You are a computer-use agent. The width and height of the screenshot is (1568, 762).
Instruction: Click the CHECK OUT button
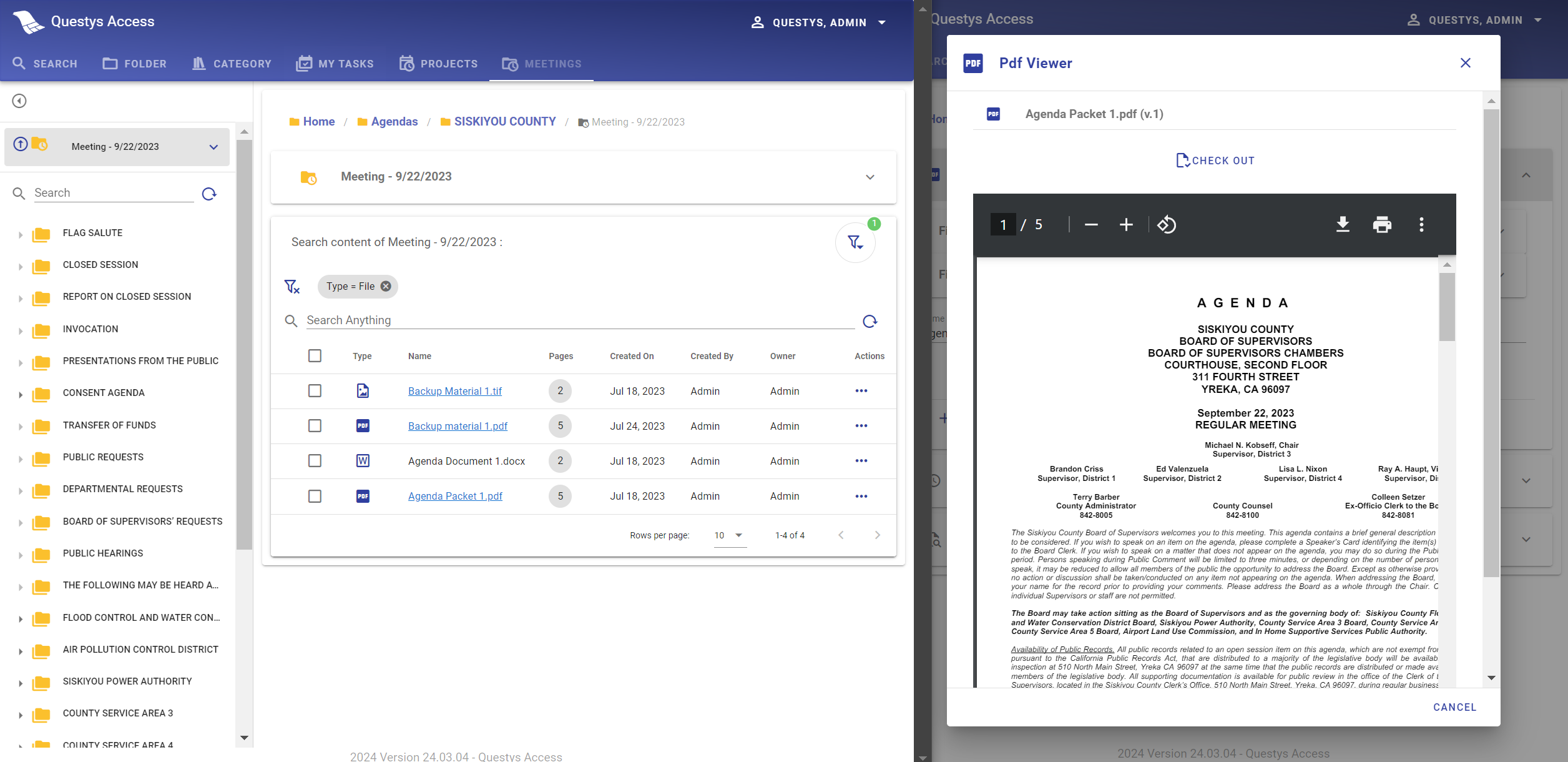tap(1215, 161)
